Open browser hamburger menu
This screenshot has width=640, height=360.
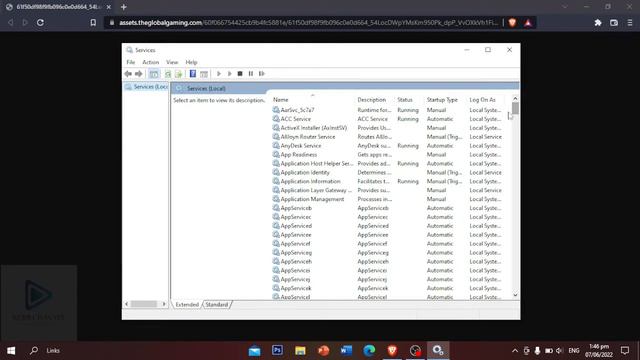click(630, 23)
